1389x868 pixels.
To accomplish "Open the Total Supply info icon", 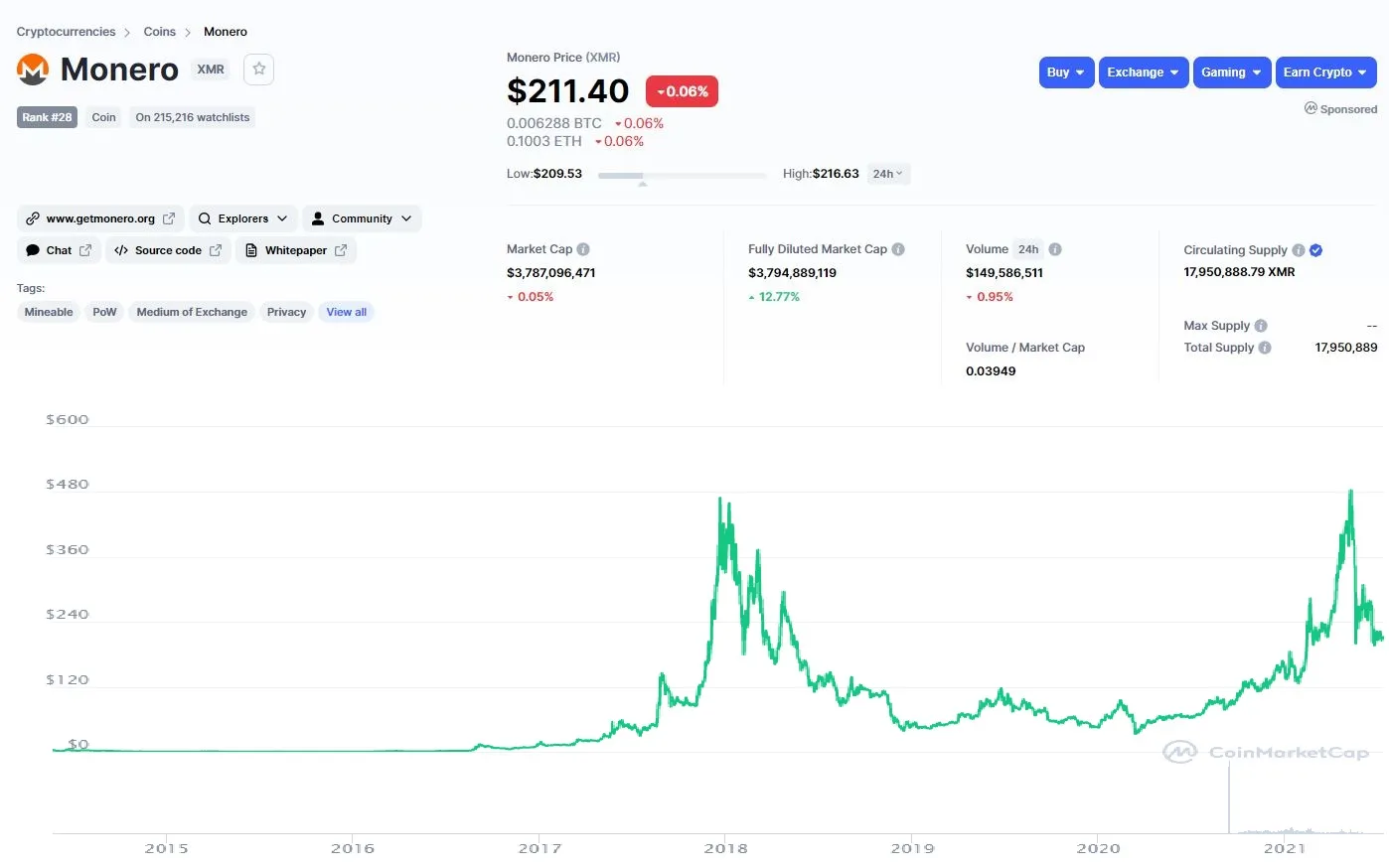I will [1265, 348].
